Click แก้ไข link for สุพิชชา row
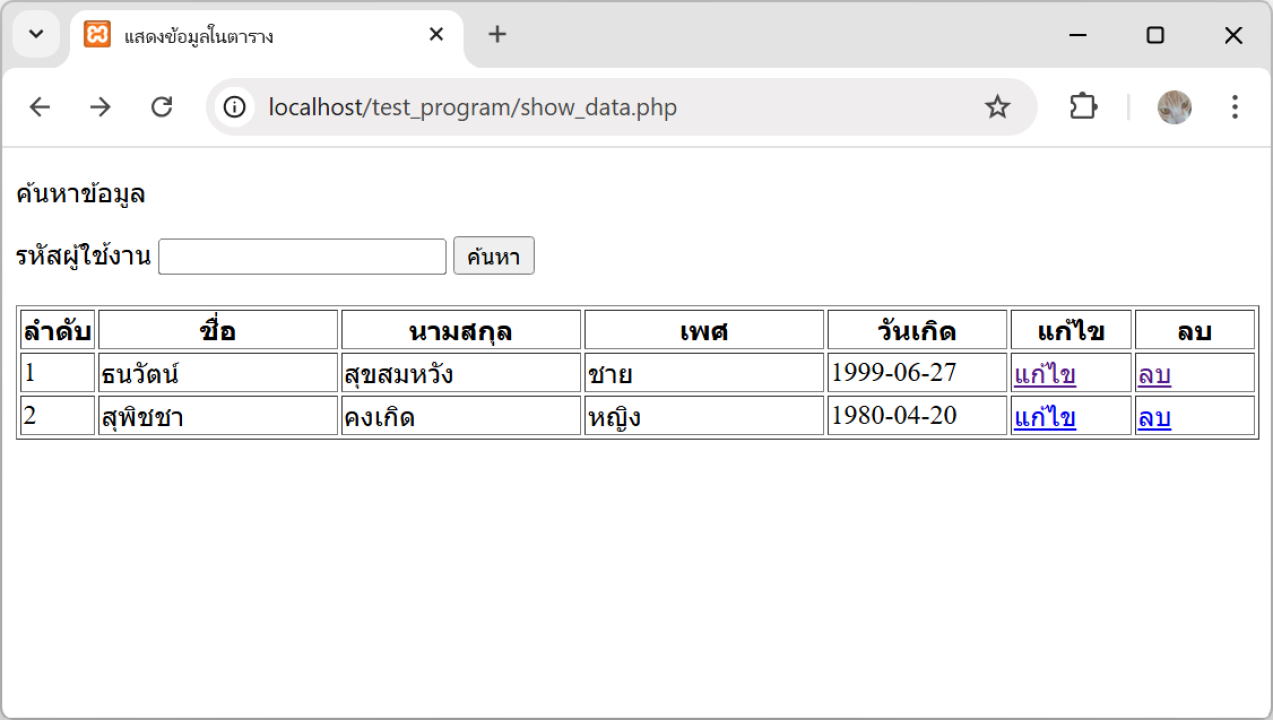Screen dimensions: 1273x720 pyautogui.click(x=1045, y=417)
